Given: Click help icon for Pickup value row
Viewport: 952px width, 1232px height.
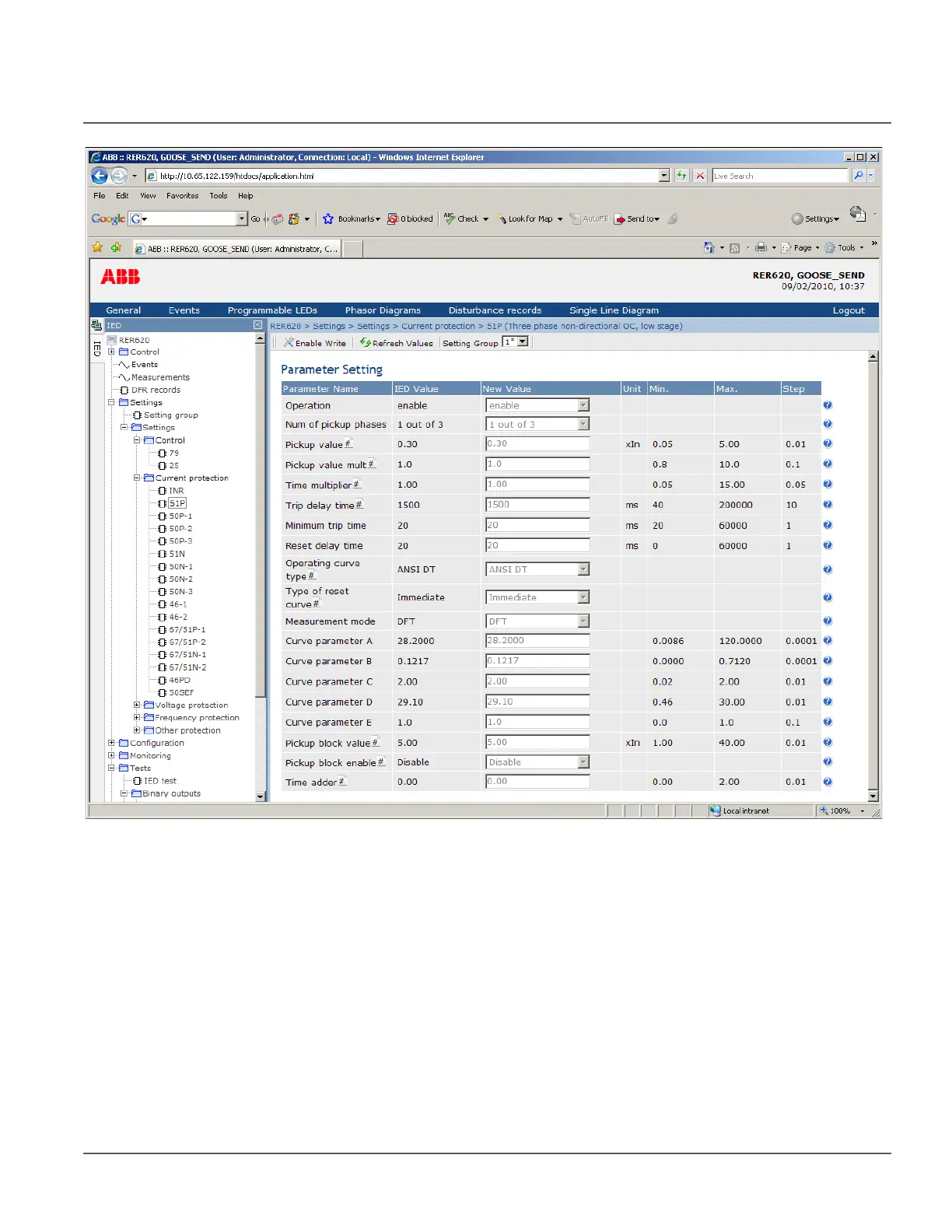Looking at the screenshot, I should click(828, 444).
